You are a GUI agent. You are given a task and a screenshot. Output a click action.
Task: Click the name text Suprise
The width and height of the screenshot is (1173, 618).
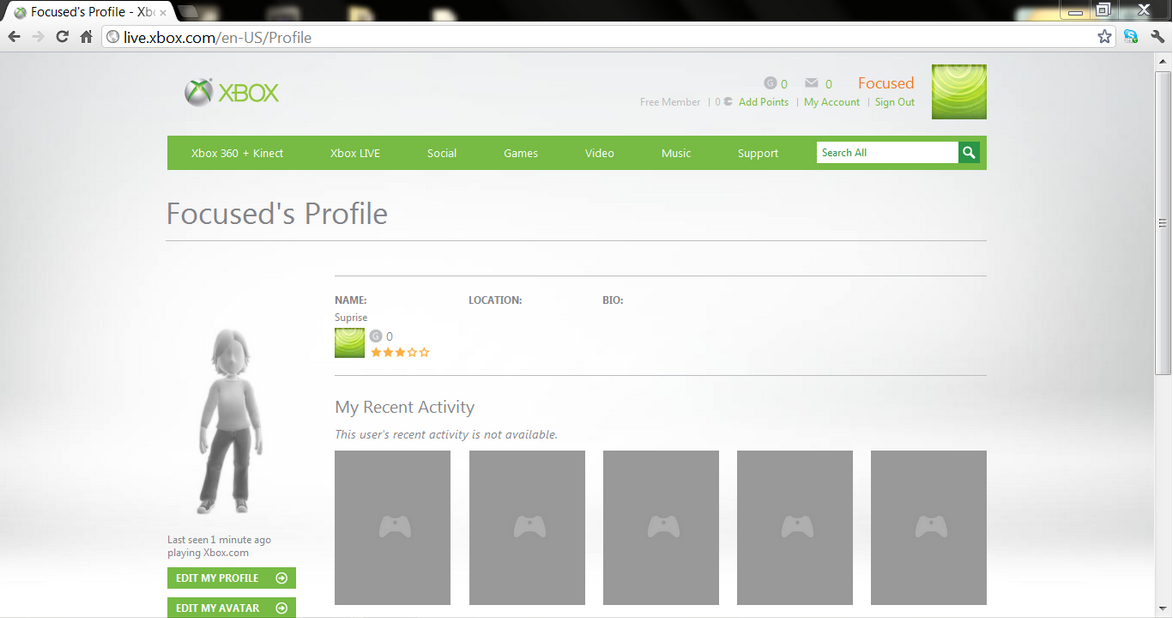[x=351, y=317]
